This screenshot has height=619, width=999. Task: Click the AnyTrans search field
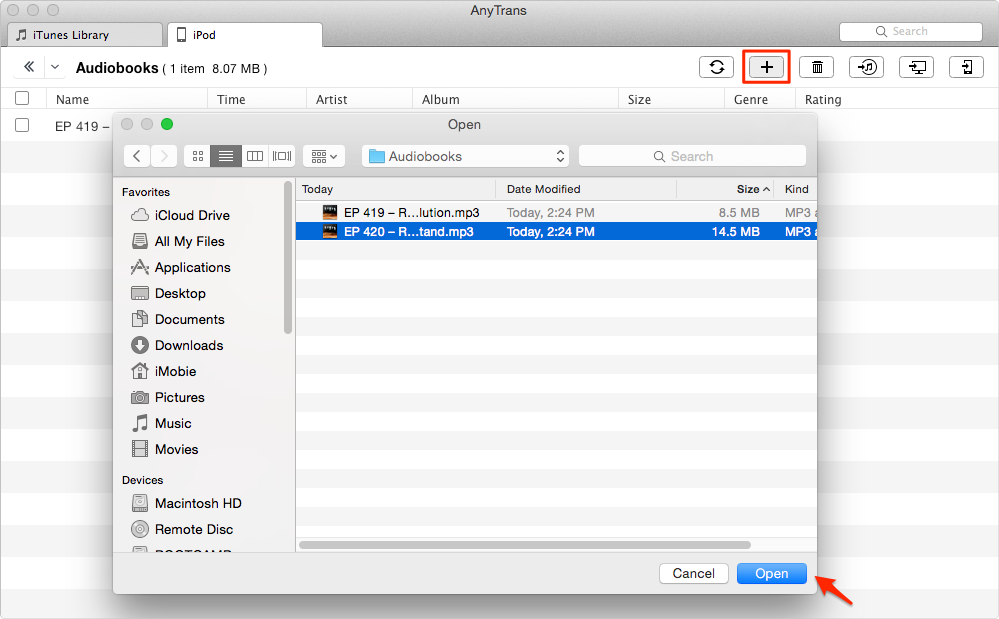click(910, 31)
